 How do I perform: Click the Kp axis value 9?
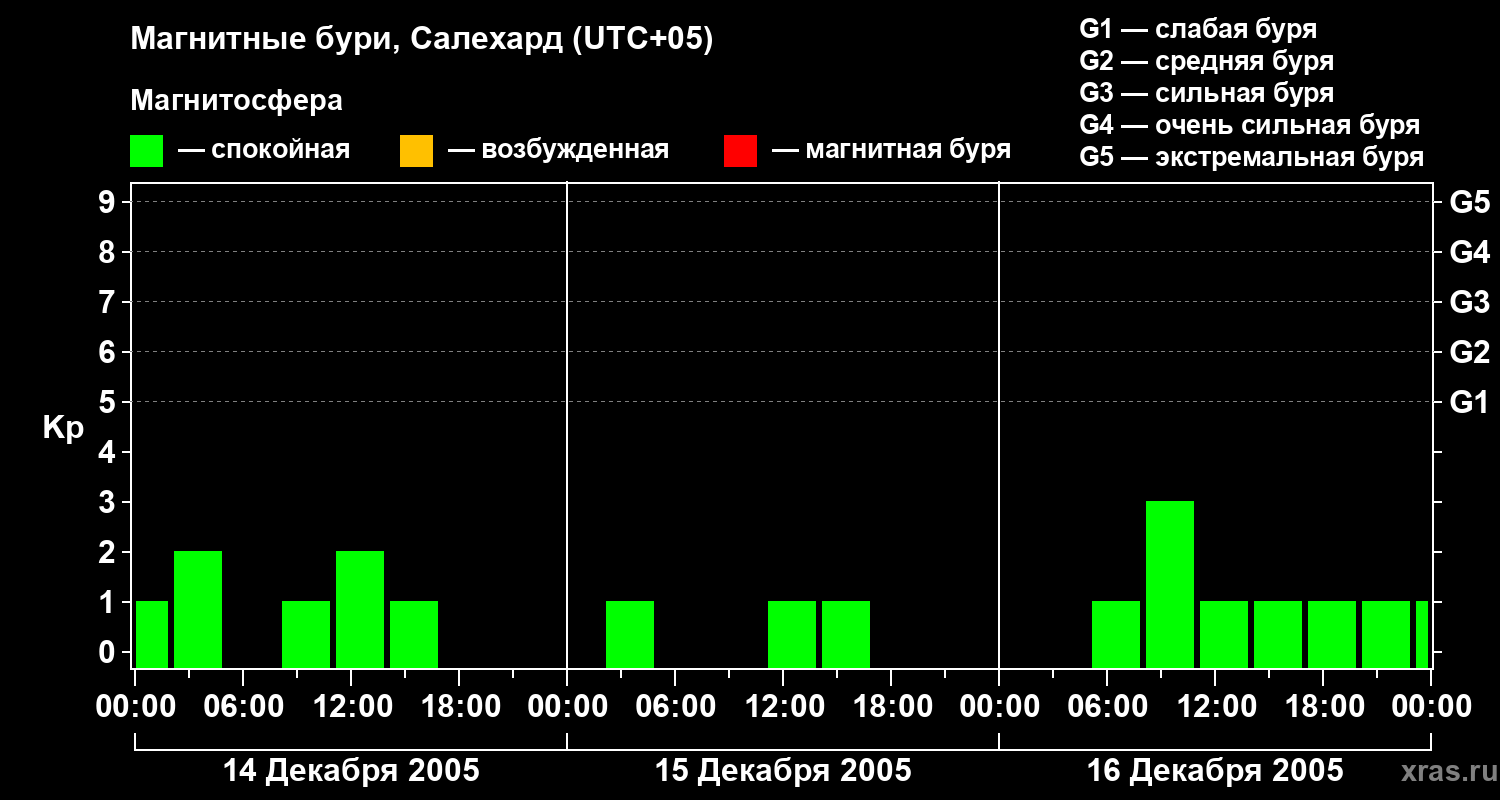(109, 202)
